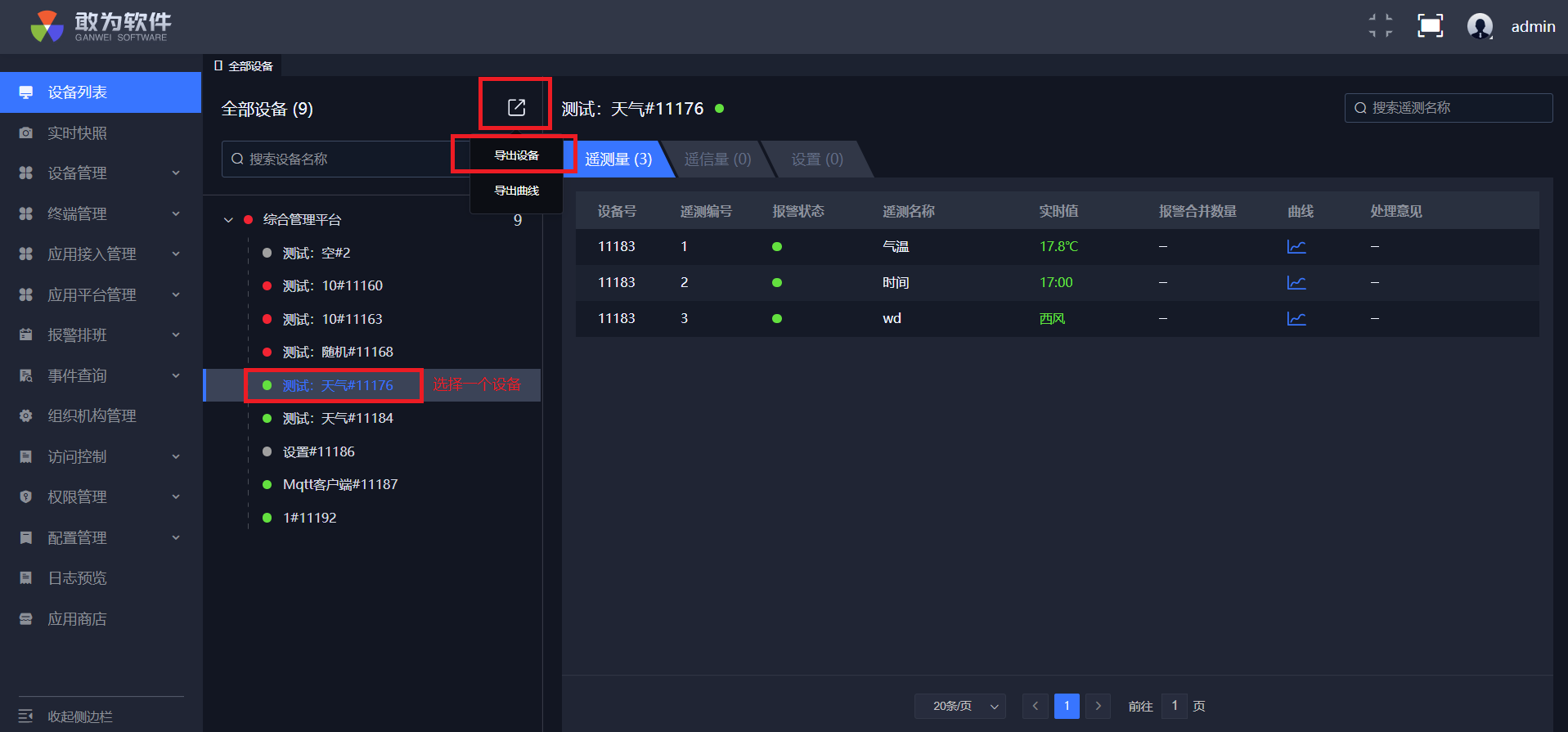Expand the 终端管理 submenu arrow
Image resolution: width=1568 pixels, height=732 pixels.
click(176, 213)
